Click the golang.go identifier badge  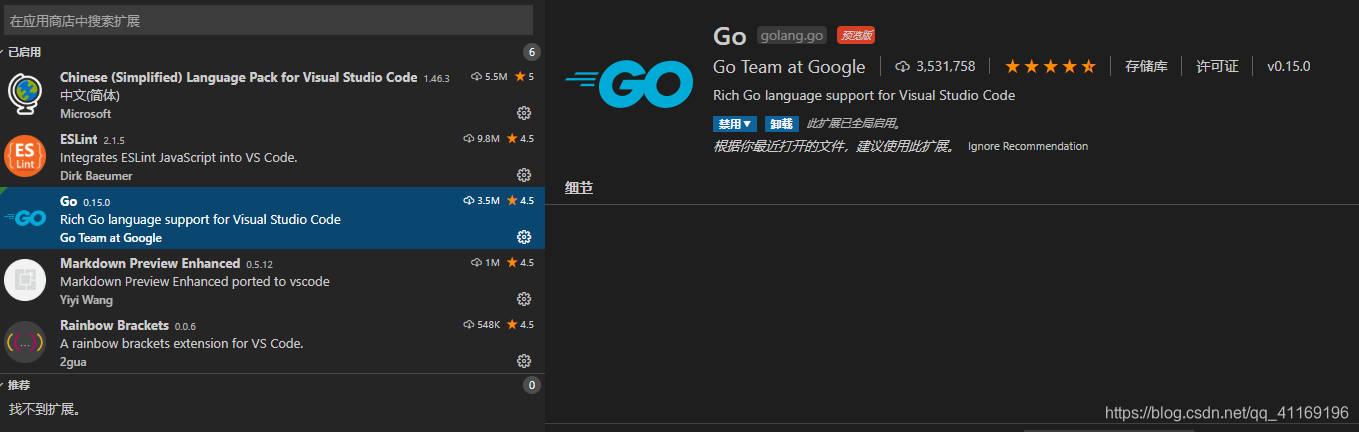pyautogui.click(x=792, y=36)
